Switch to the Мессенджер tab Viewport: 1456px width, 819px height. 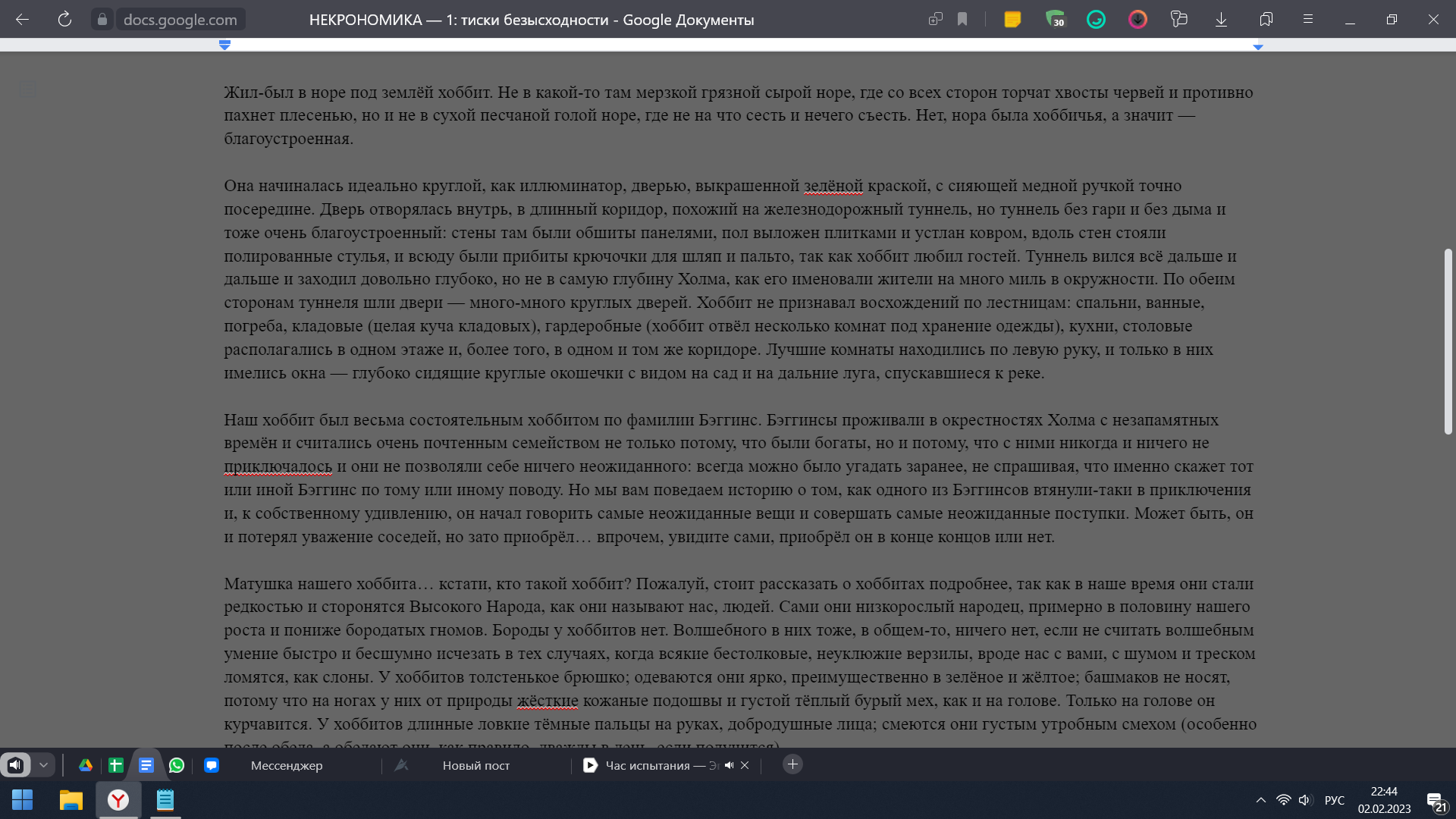click(287, 765)
